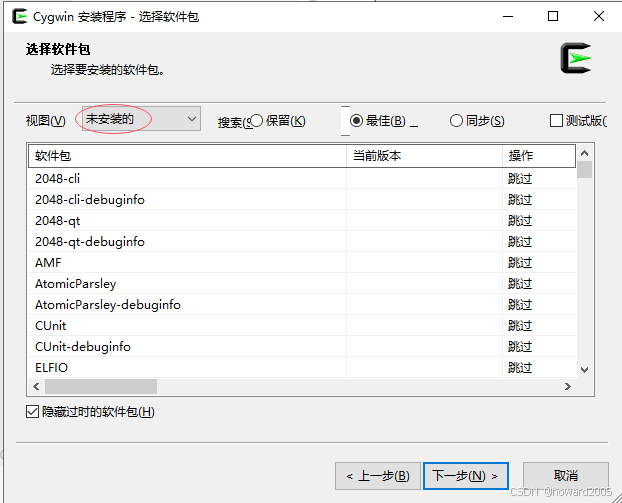
Task: Click the 软件包 column header
Action: tap(187, 156)
